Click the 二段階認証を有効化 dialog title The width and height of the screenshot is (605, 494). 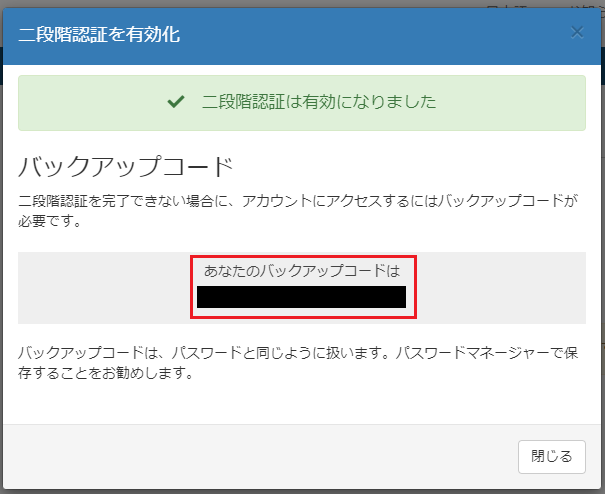click(x=99, y=34)
